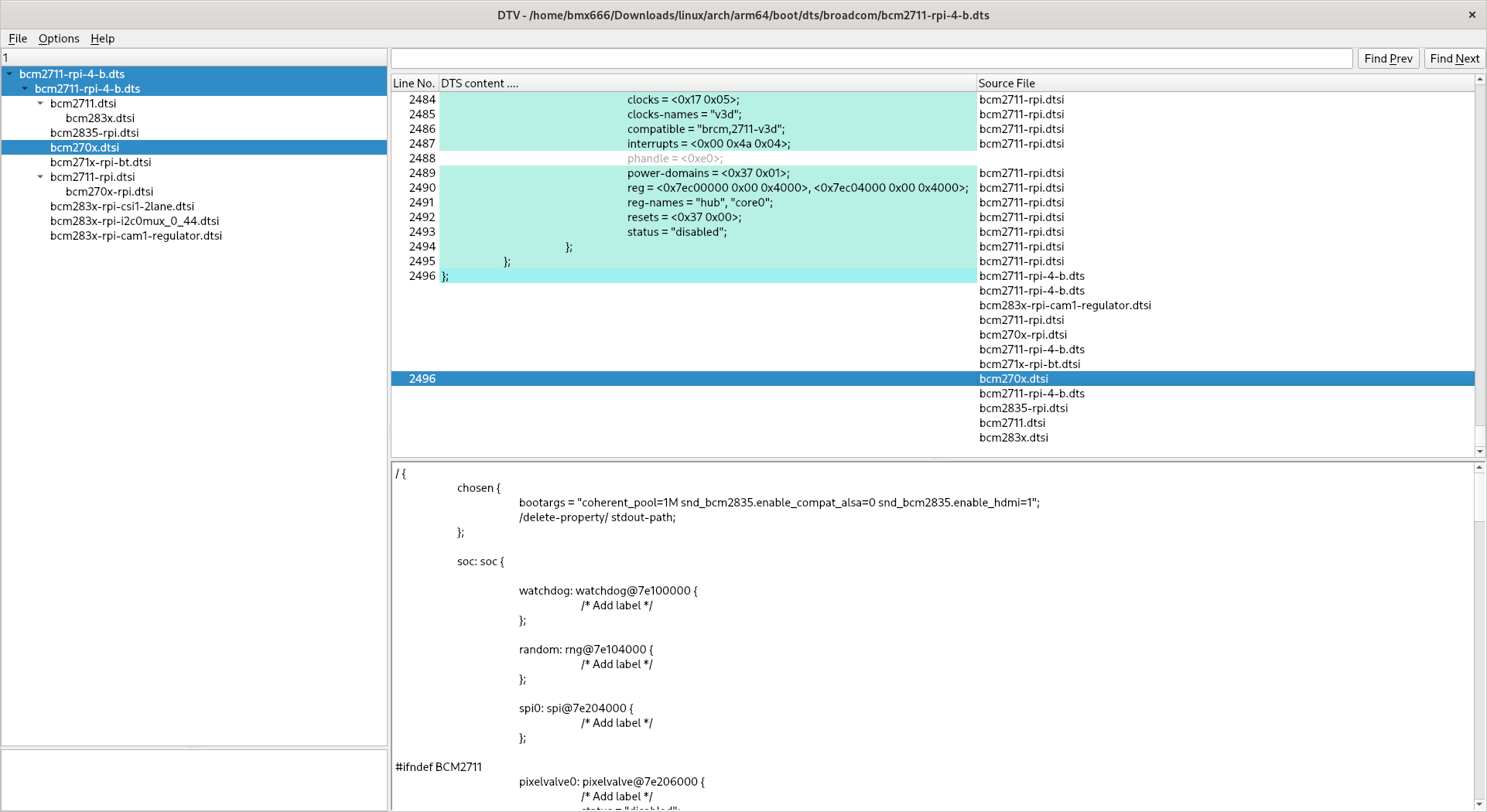Open the Options menu
This screenshot has height=812, width=1487.
59,39
